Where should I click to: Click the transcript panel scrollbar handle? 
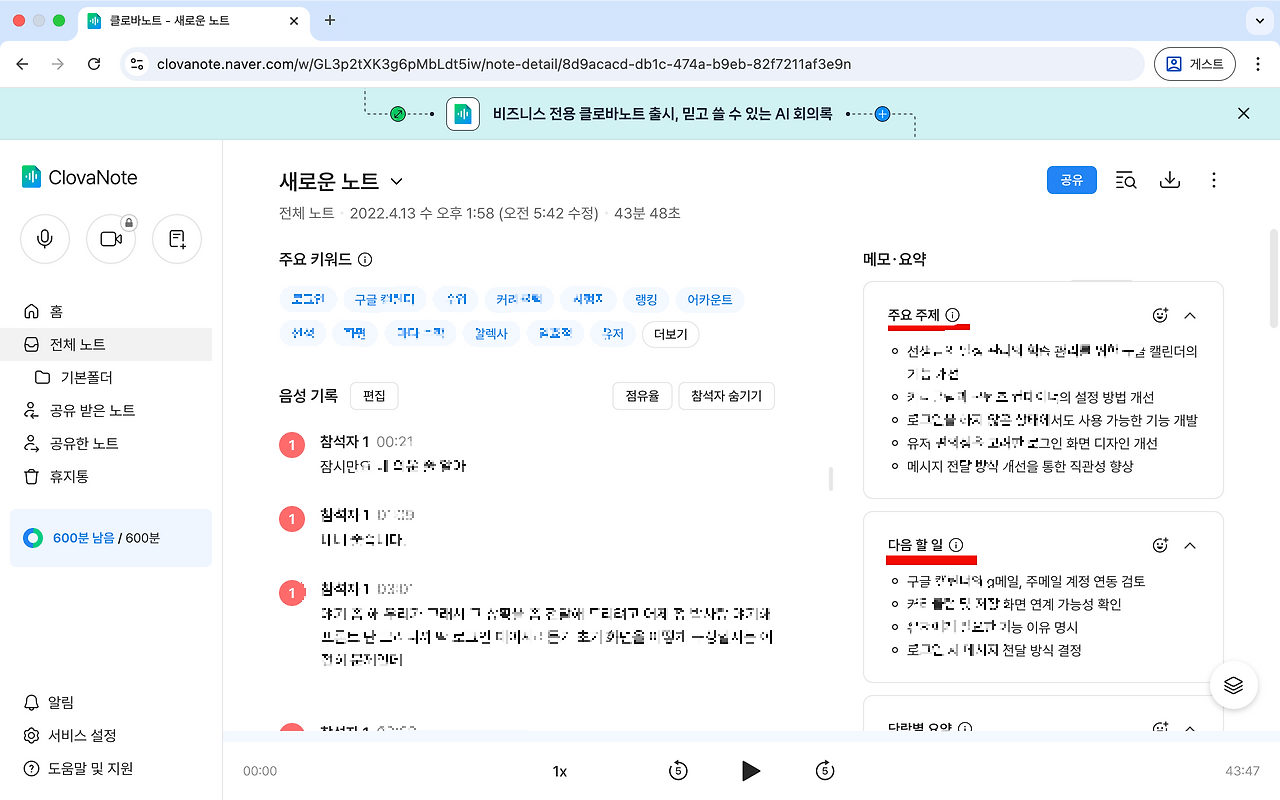831,479
